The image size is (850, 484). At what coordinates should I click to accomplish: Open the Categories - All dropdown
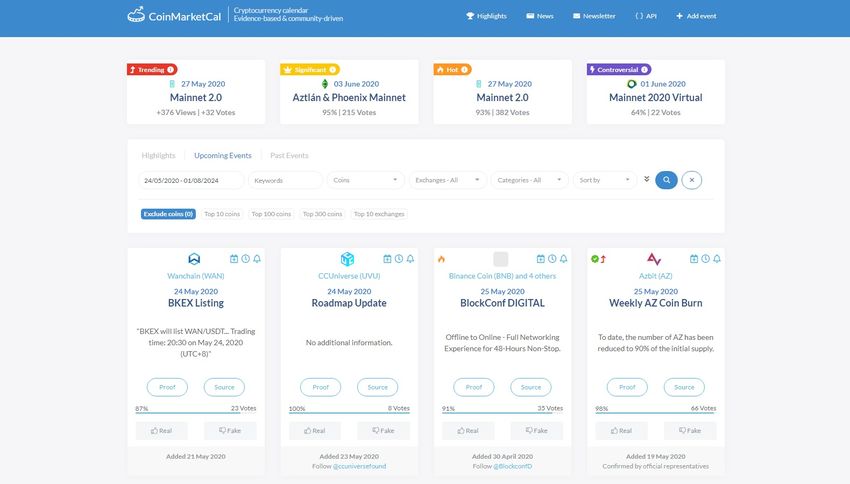point(529,180)
